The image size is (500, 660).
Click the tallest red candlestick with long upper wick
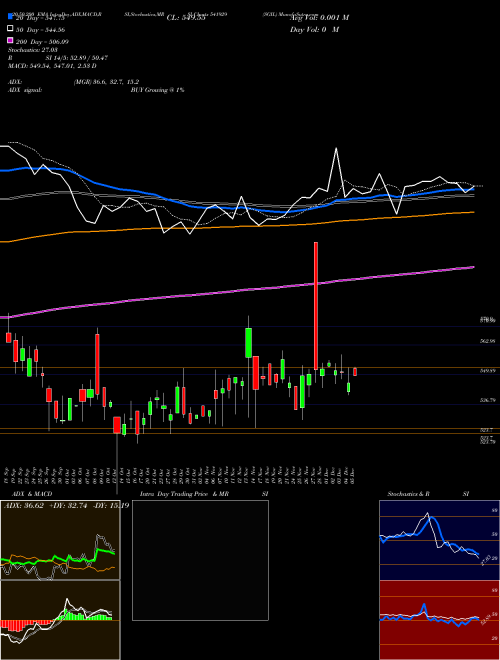(x=316, y=306)
